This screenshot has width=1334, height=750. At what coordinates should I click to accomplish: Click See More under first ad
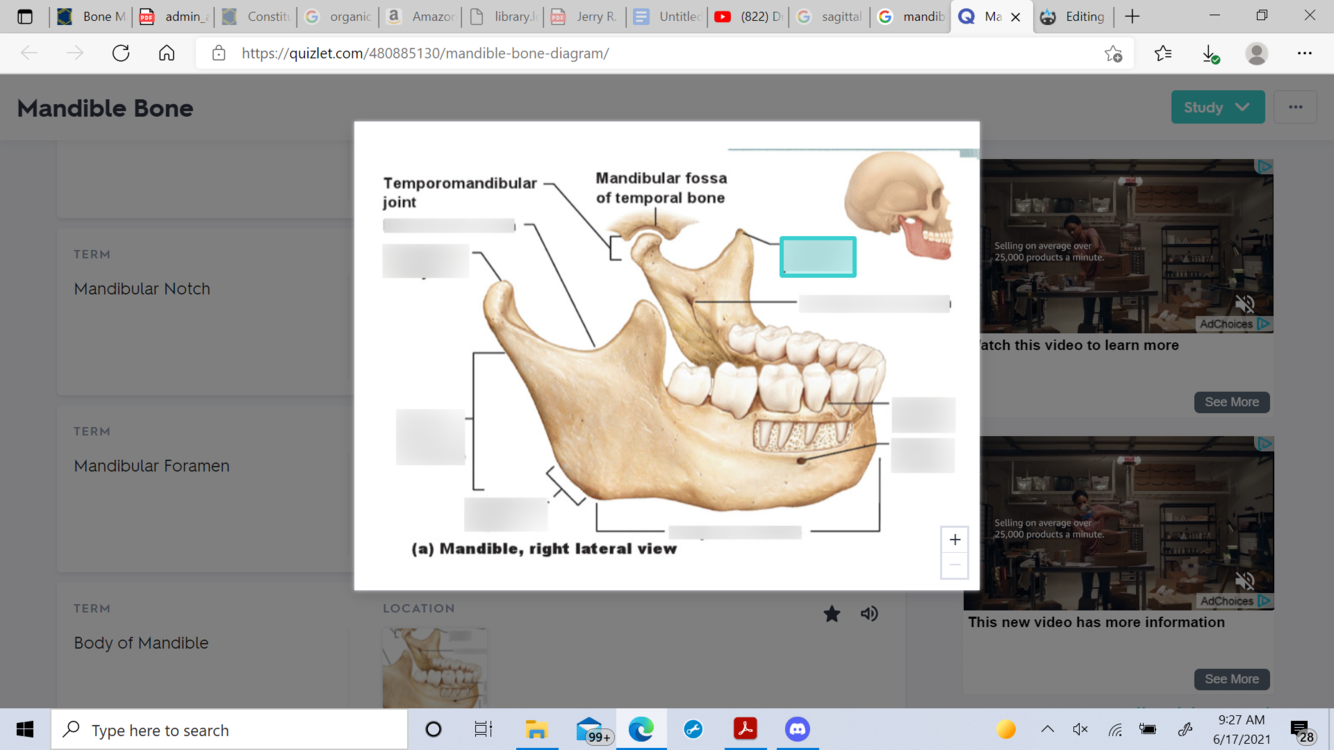[x=1231, y=402]
